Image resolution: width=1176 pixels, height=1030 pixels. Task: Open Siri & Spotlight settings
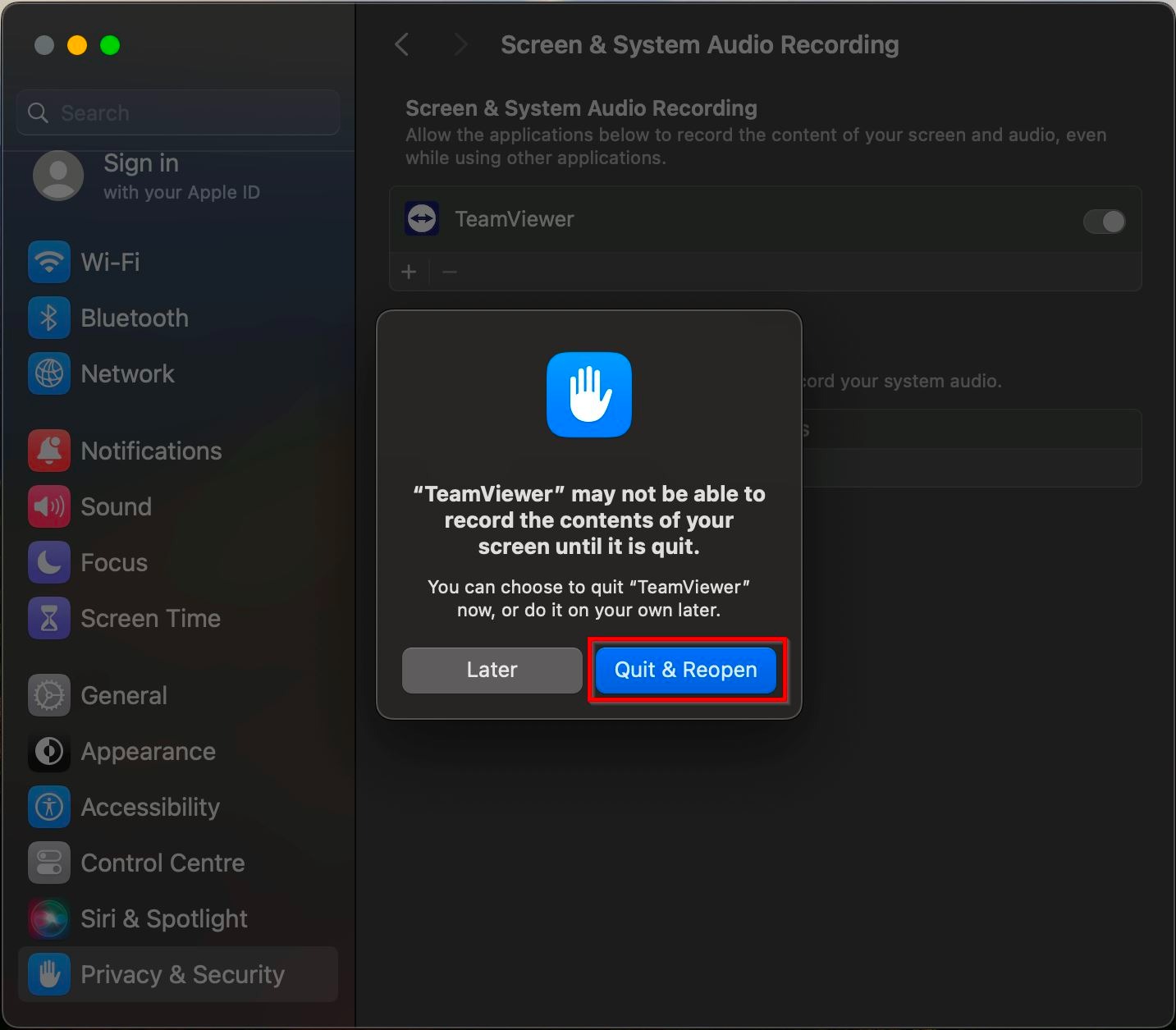(163, 918)
